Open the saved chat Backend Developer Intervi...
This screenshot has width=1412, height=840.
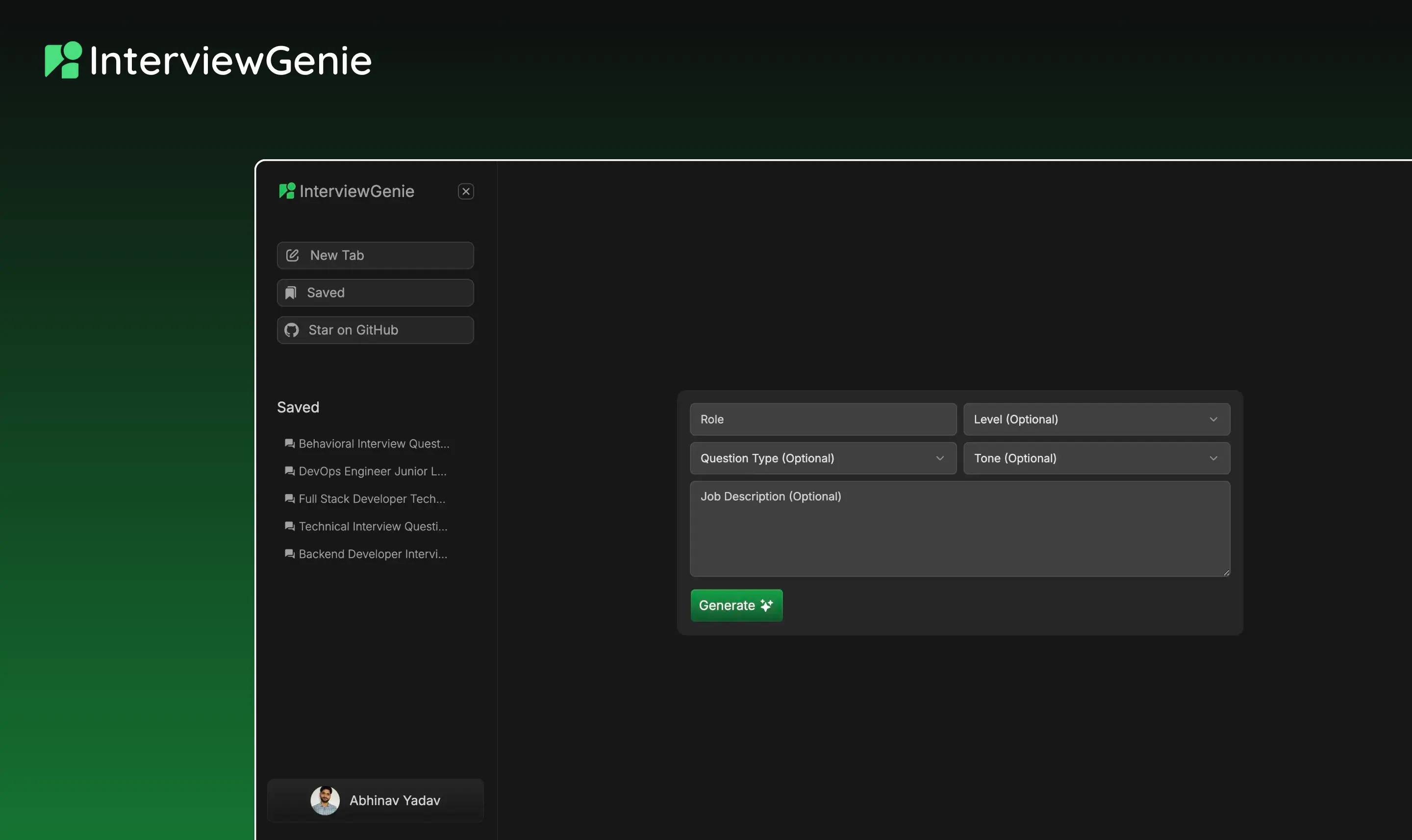point(365,554)
